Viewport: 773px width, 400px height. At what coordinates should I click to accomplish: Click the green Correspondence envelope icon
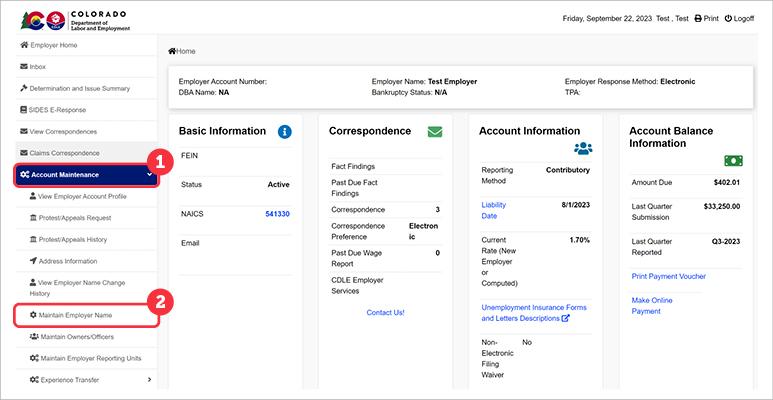coord(435,131)
